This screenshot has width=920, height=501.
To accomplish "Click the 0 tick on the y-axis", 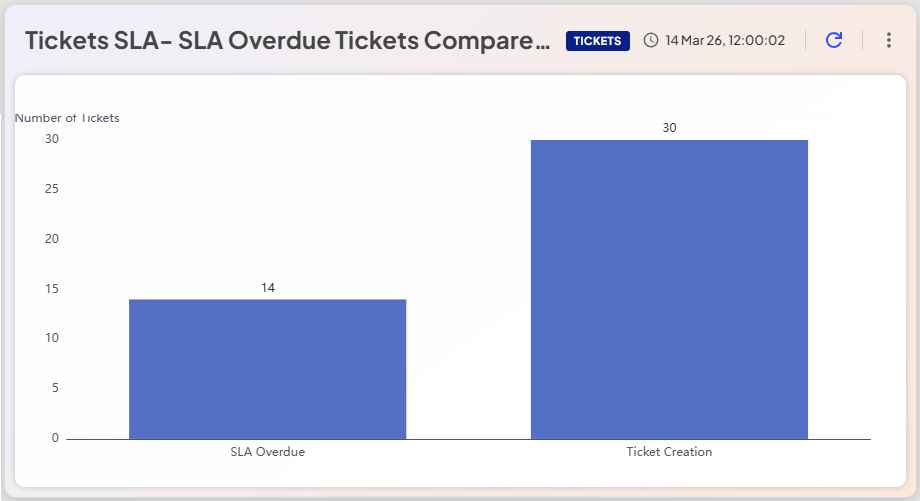I will 55,438.
